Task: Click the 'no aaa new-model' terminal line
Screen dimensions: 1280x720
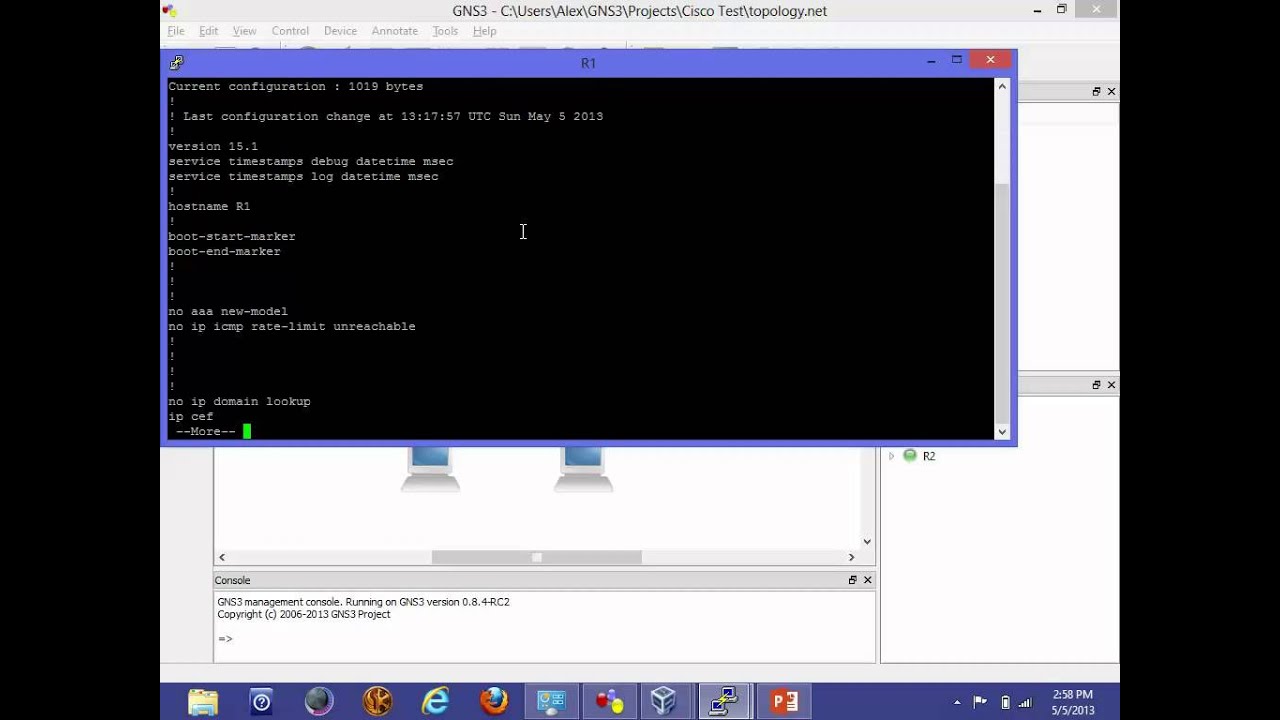Action: pyautogui.click(x=228, y=311)
